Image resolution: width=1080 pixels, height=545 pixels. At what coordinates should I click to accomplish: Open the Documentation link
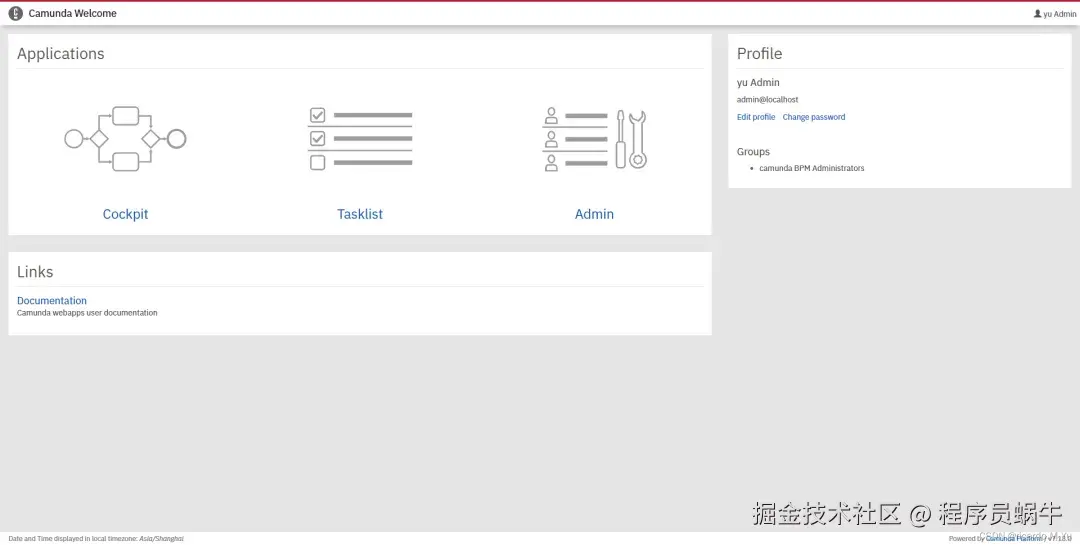pyautogui.click(x=52, y=300)
